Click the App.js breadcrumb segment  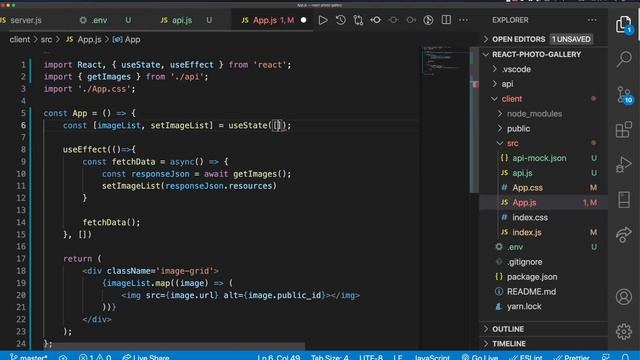84,40
